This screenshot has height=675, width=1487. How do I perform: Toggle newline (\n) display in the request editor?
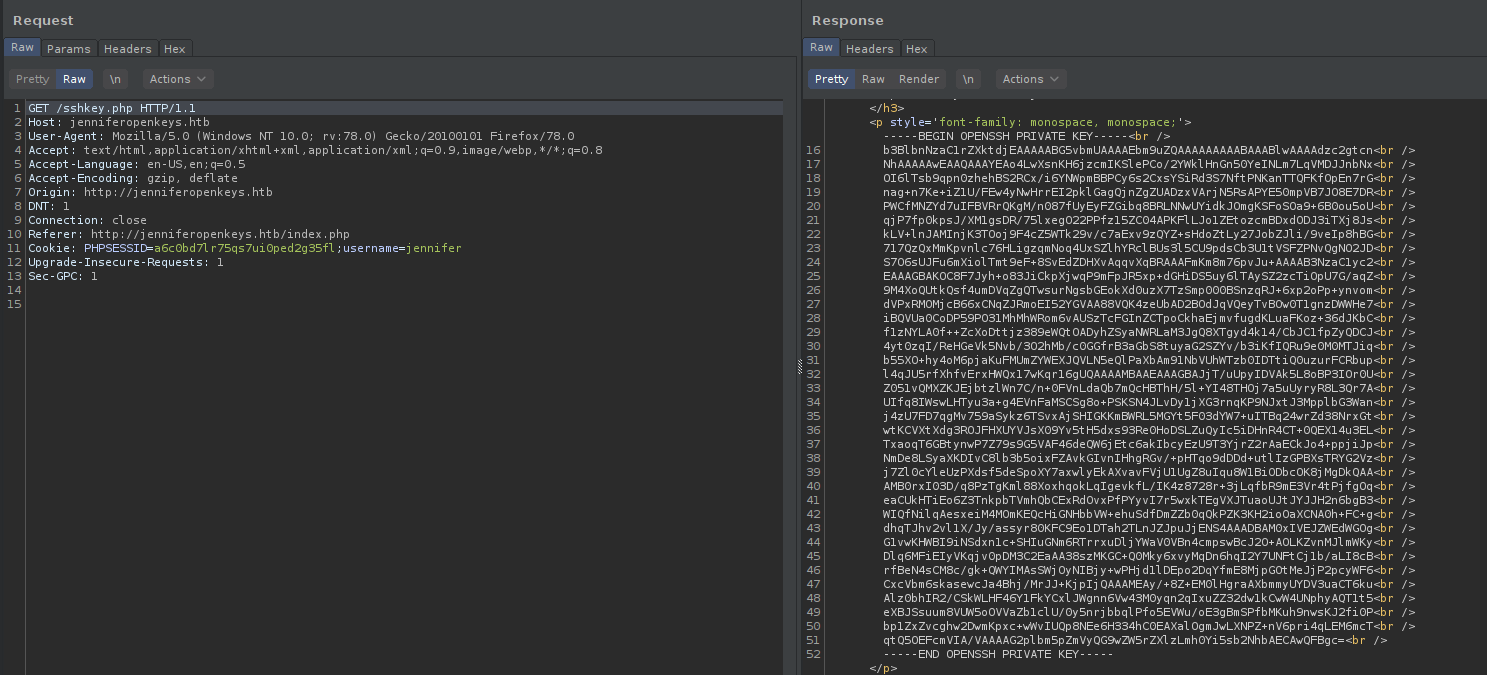[115, 79]
